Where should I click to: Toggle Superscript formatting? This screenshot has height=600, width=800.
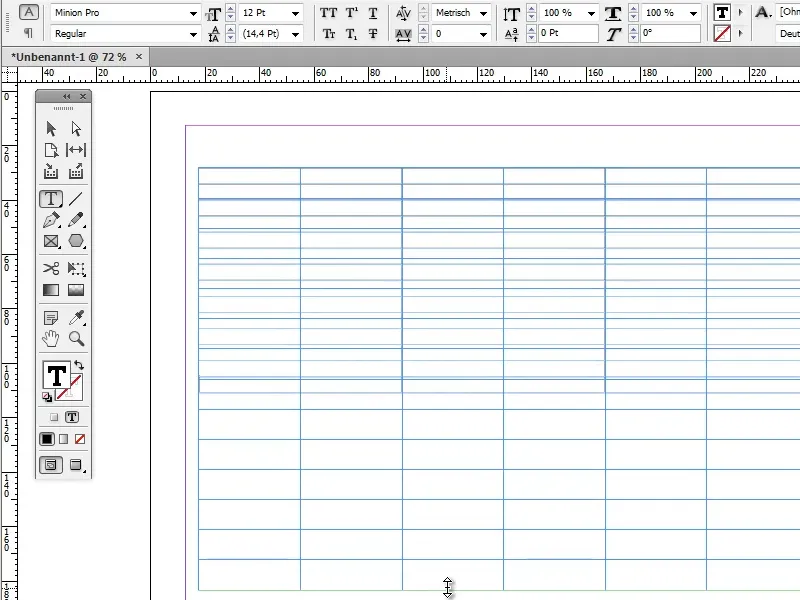click(x=352, y=13)
